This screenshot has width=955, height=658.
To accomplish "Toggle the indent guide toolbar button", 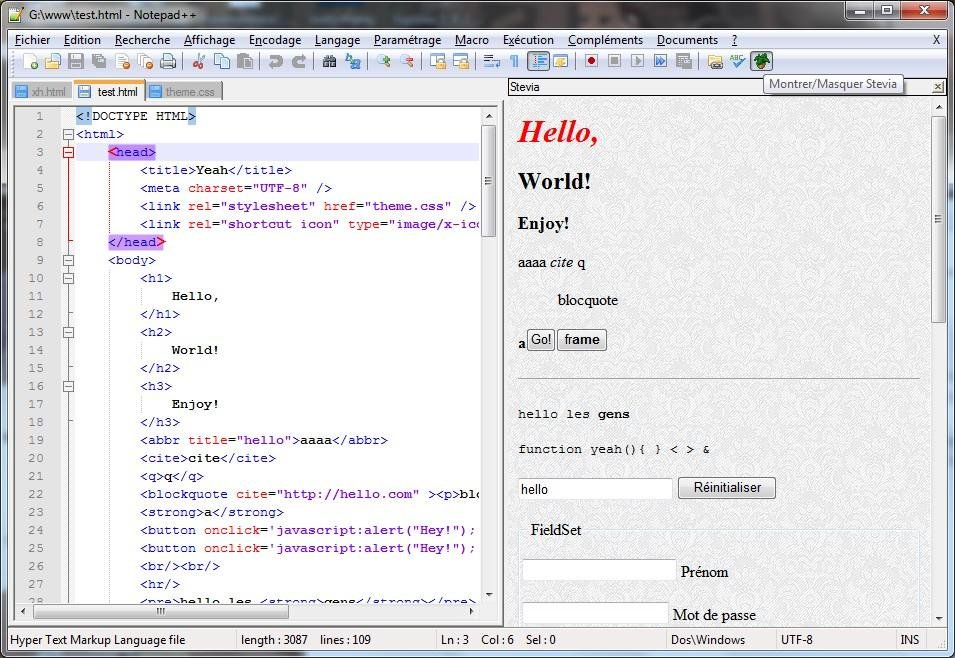I will 539,62.
